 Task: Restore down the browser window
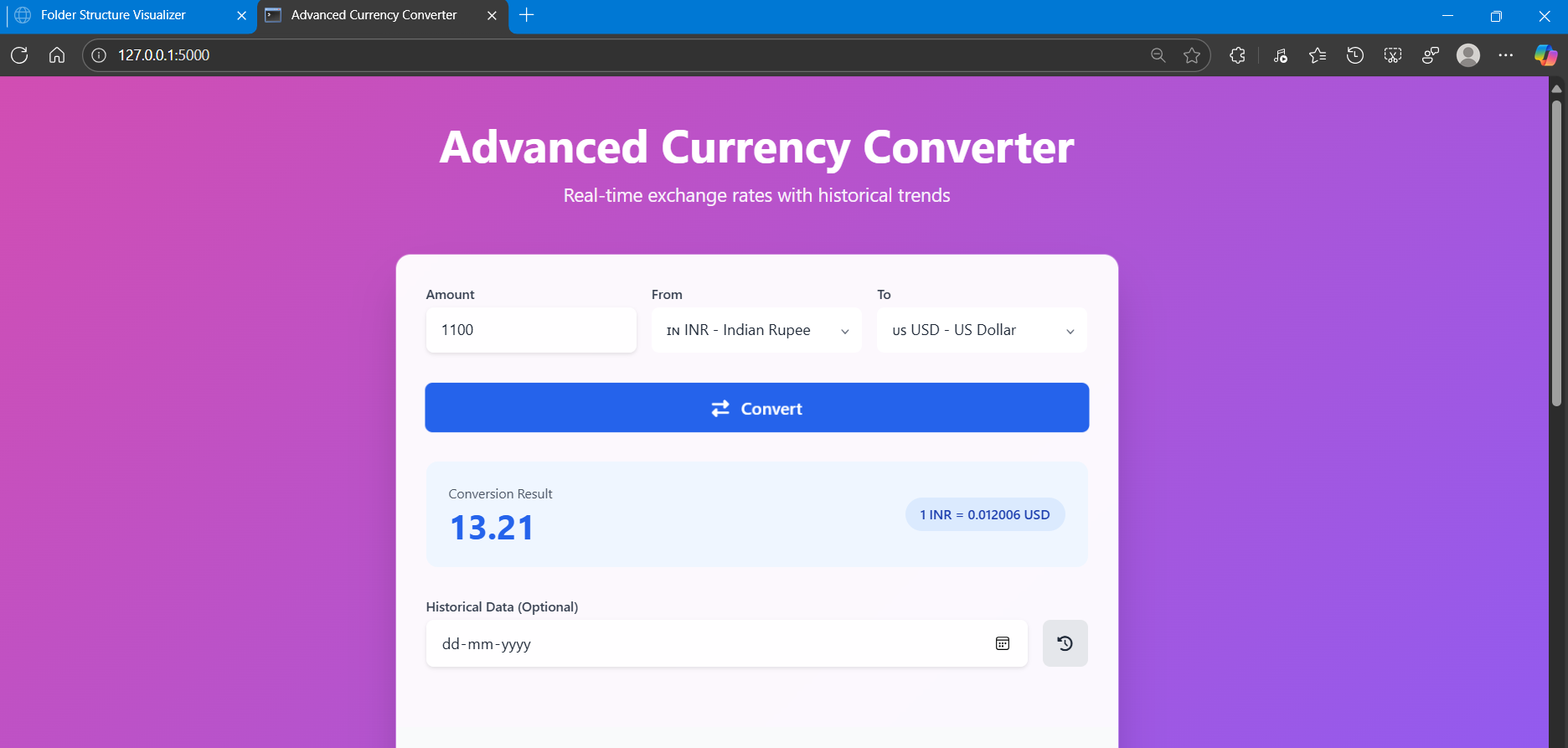click(x=1496, y=16)
